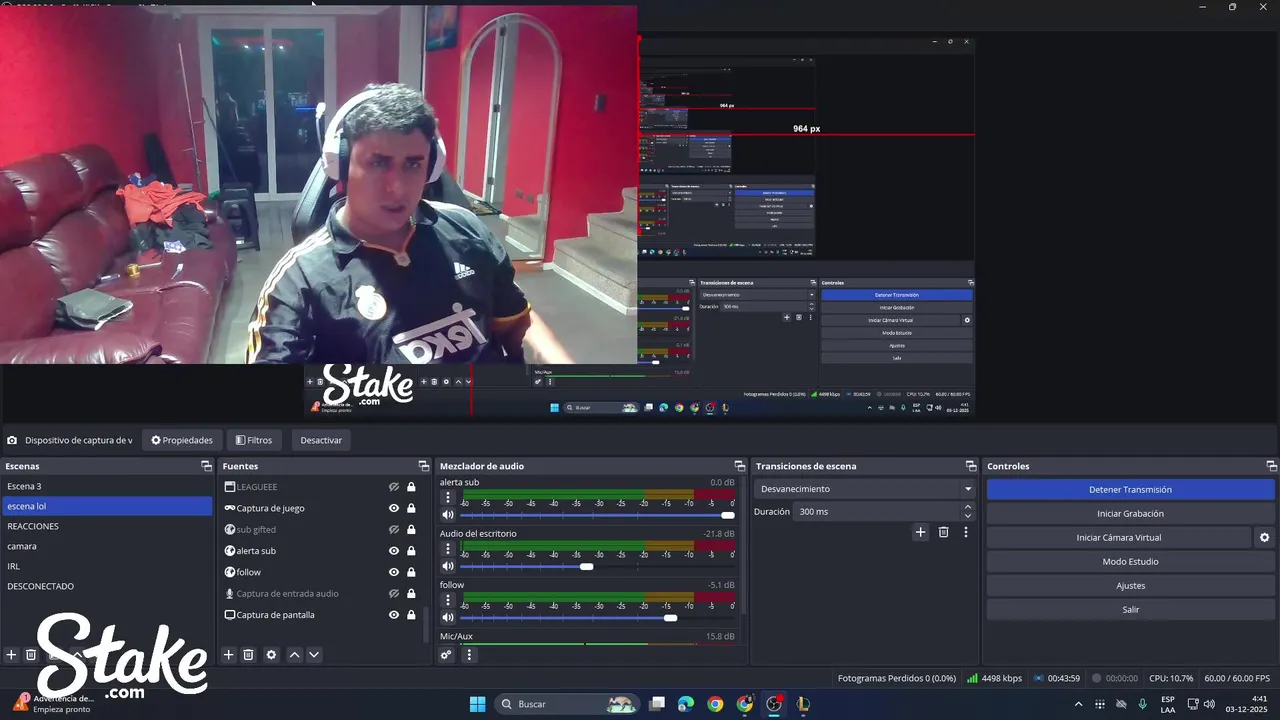Screen dimensions: 1280x720
Task: Mute the follow channel speaker icon
Action: pyautogui.click(x=448, y=617)
